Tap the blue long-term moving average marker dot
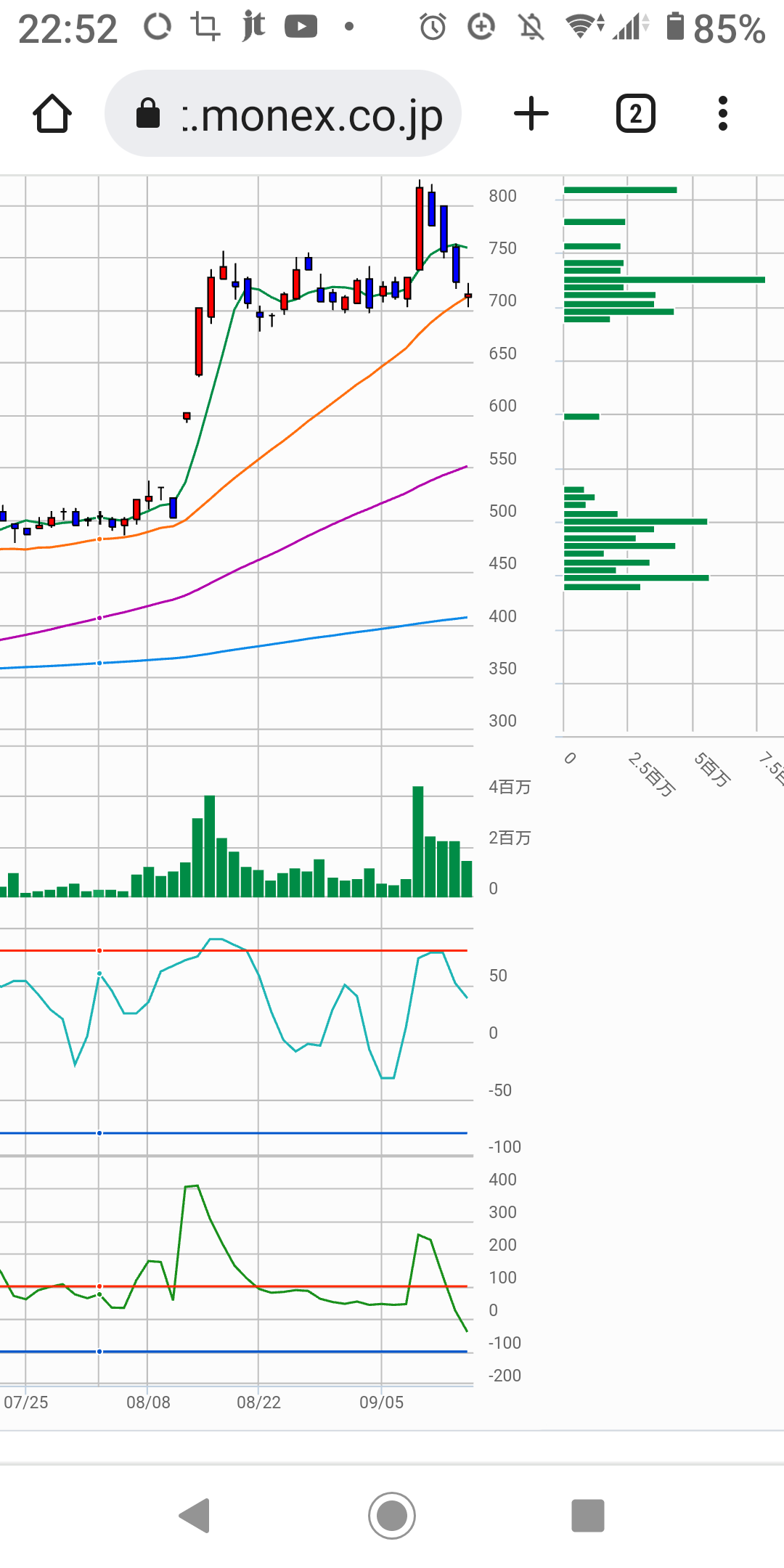The image size is (784, 1568). [99, 663]
